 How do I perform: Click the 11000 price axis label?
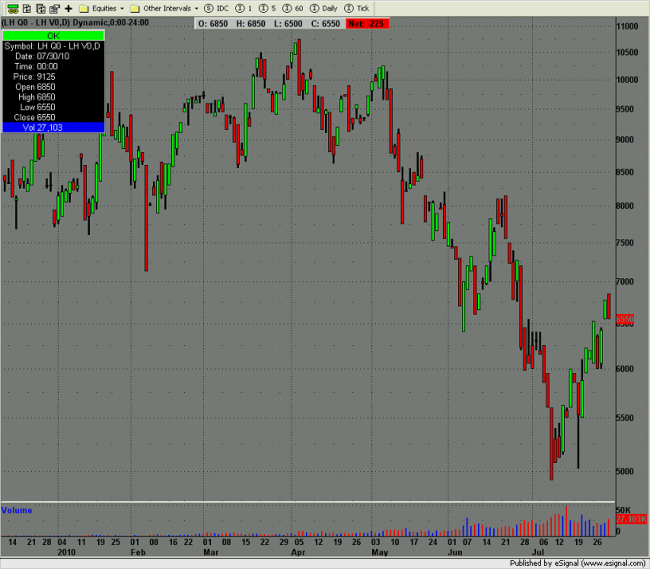coord(627,26)
